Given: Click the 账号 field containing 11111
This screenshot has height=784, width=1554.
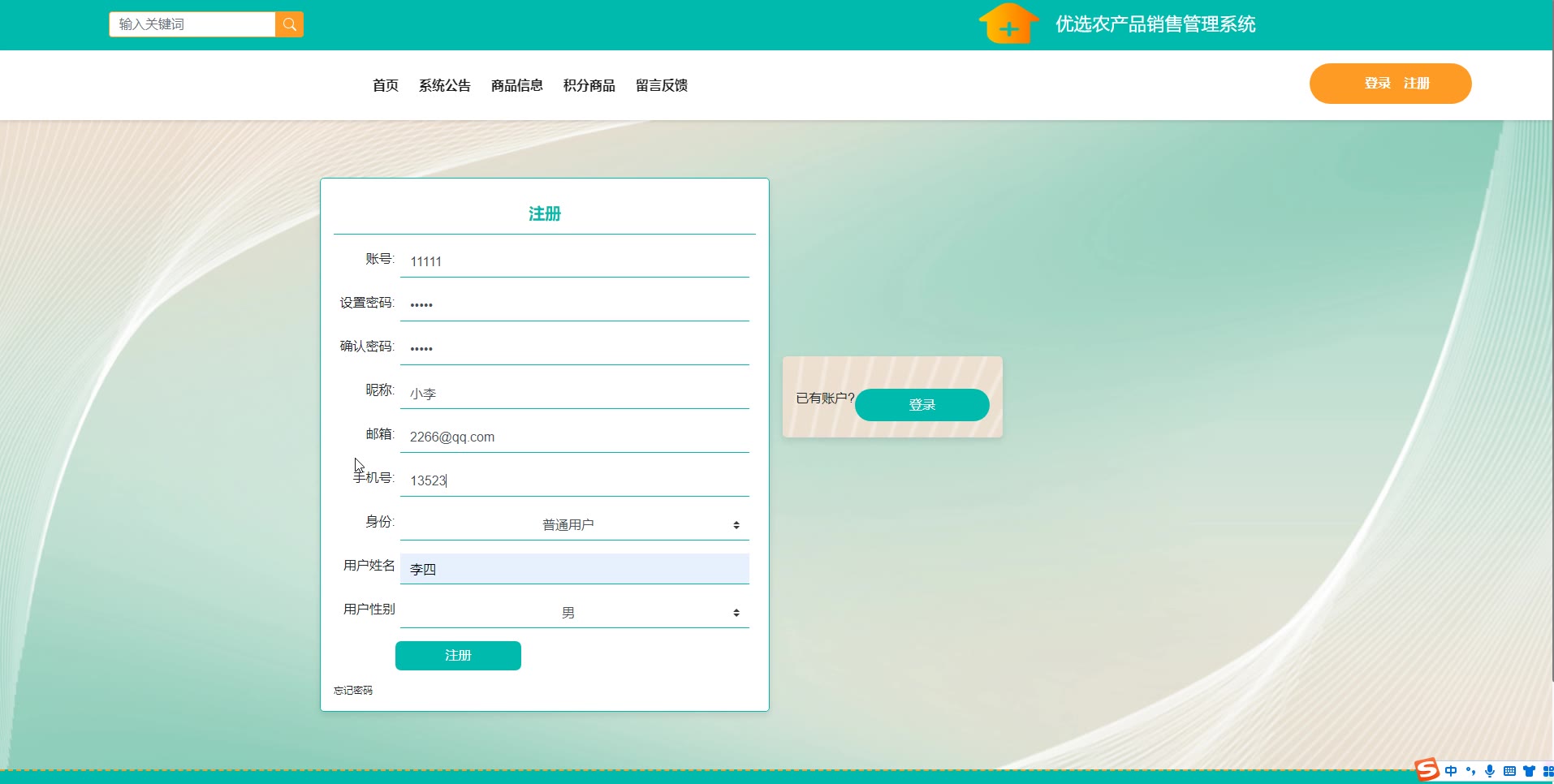Looking at the screenshot, I should [x=575, y=261].
